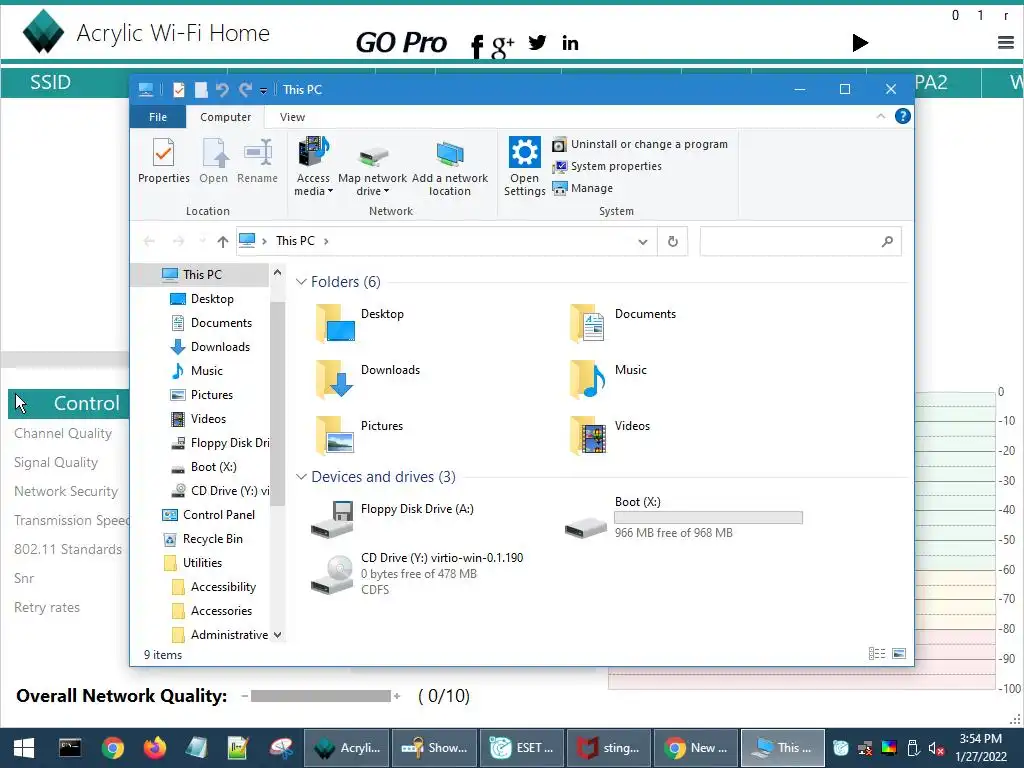Viewport: 1024px width, 768px height.
Task: Collapse the ribbon using the chevron
Action: tap(881, 116)
